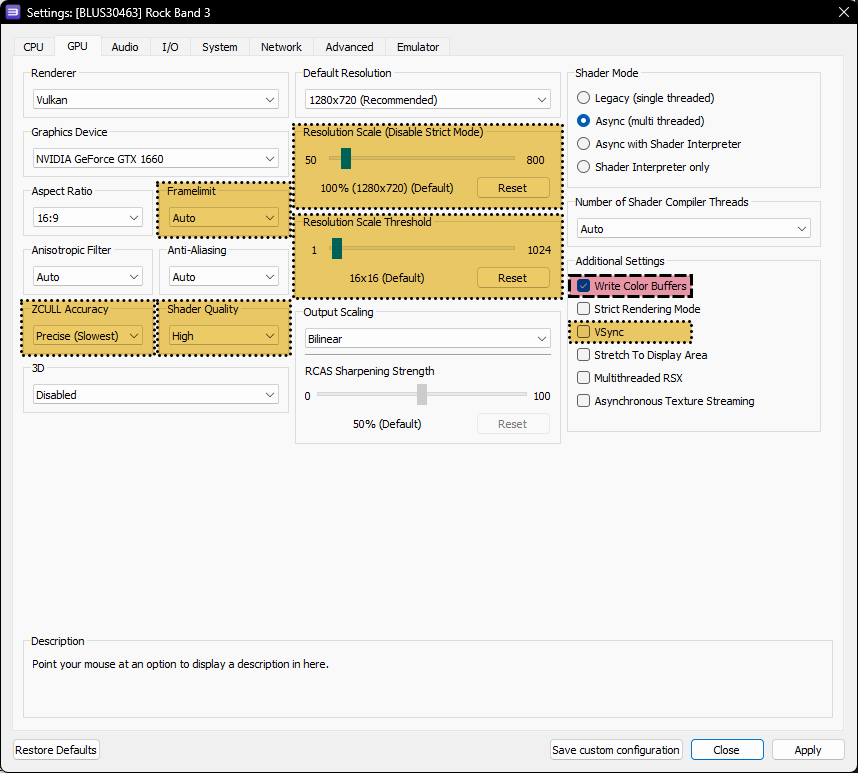
Task: Toggle the VSync checkbox
Action: pyautogui.click(x=601, y=332)
